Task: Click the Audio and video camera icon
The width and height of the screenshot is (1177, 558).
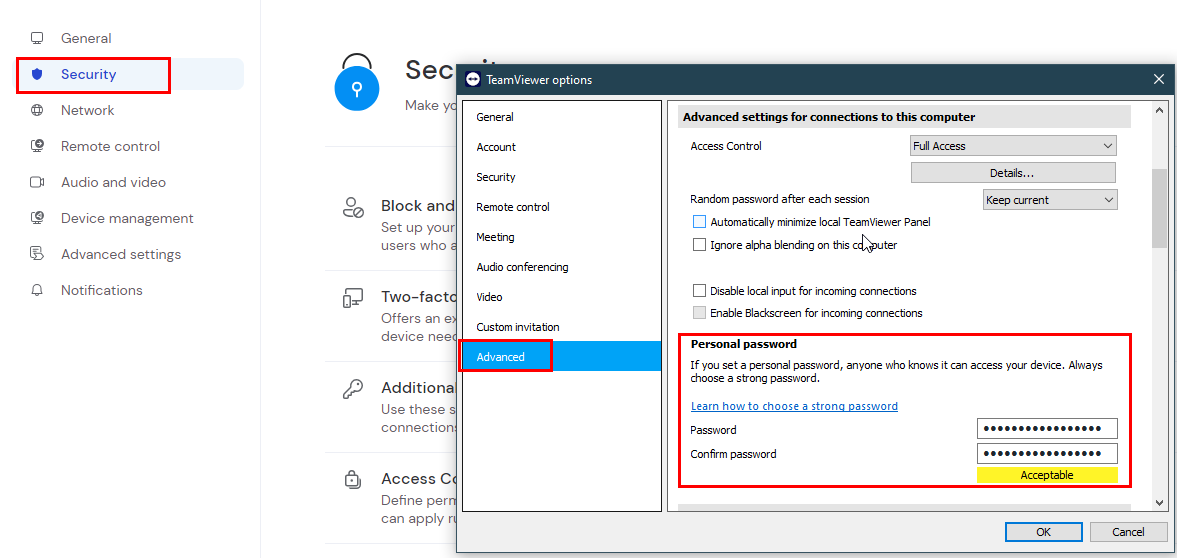Action: 37,183
